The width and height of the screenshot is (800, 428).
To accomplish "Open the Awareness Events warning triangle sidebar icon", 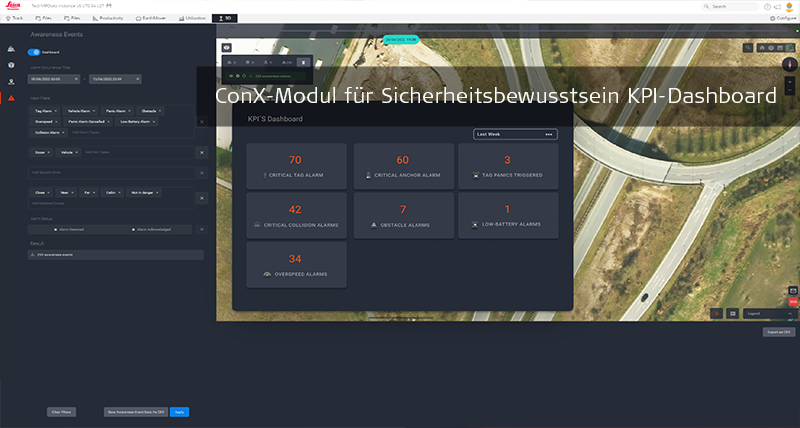I will tap(11, 98).
